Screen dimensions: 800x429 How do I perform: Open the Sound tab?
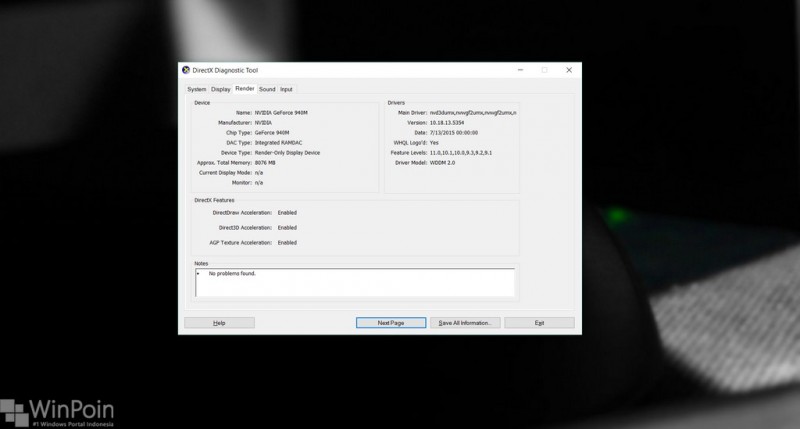coord(267,89)
